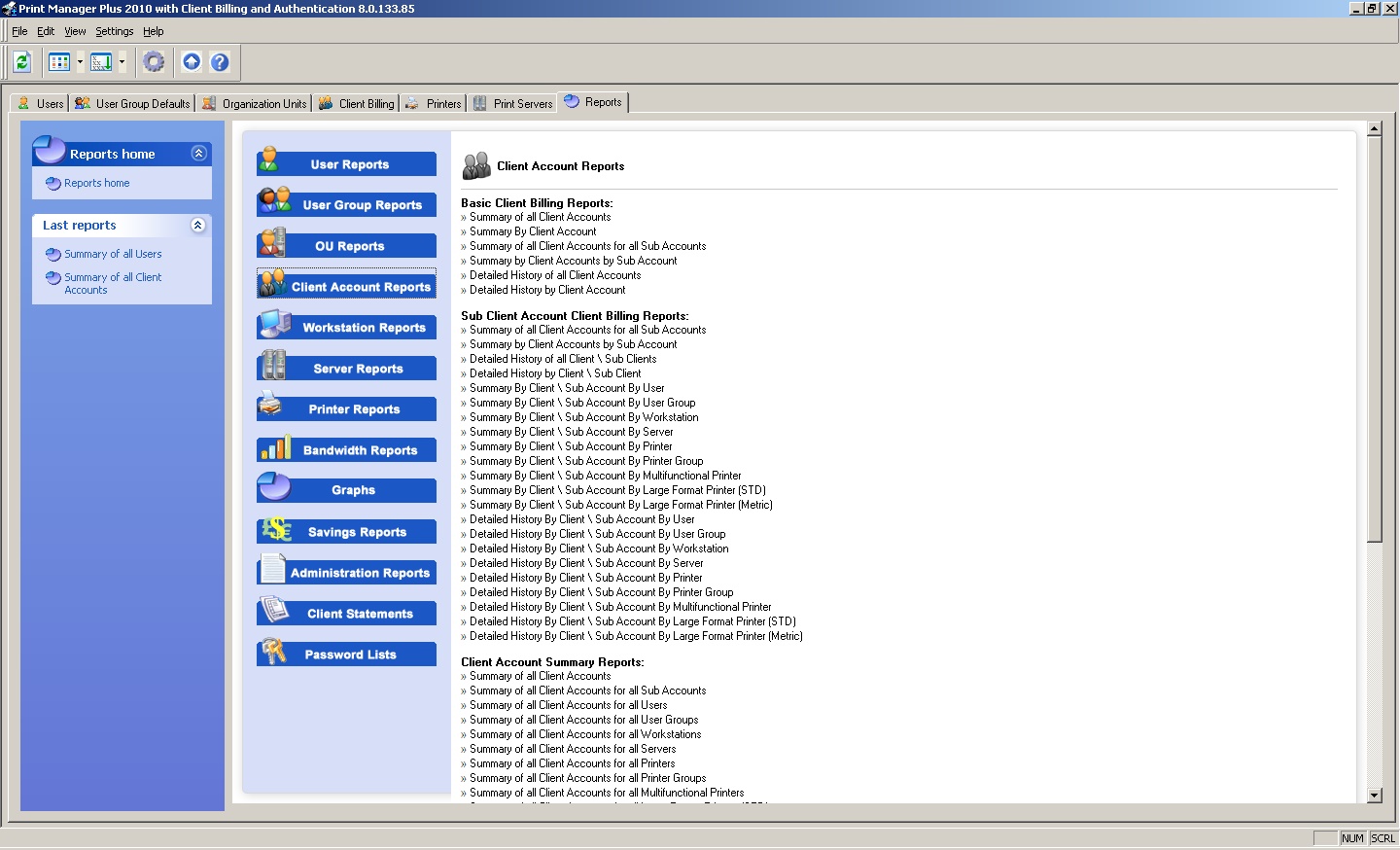Open last report Summary of all Users

113,254
